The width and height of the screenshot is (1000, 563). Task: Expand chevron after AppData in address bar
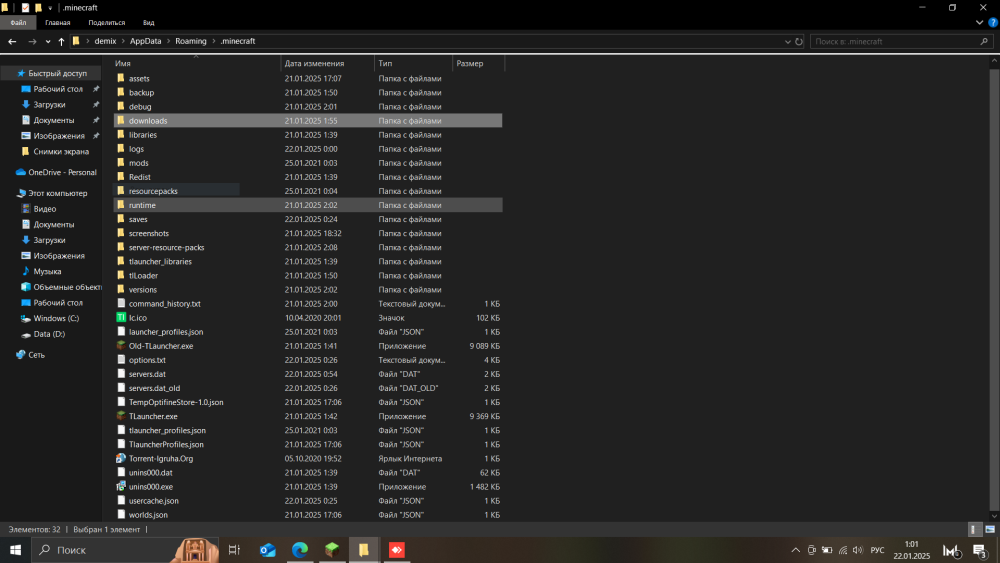click(x=168, y=41)
